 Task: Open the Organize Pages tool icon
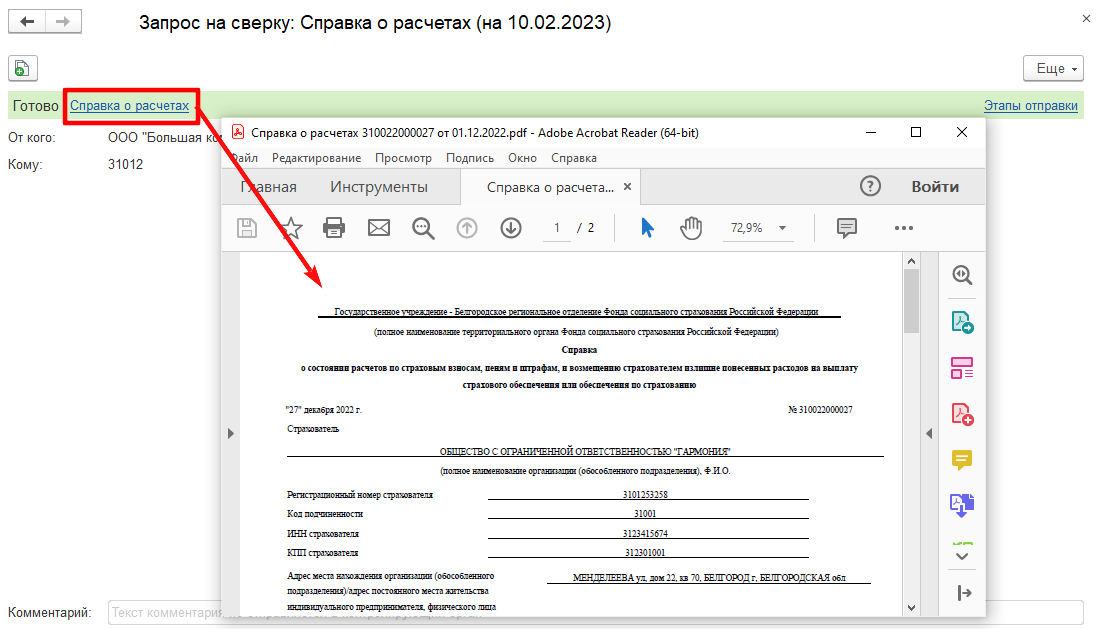[962, 368]
